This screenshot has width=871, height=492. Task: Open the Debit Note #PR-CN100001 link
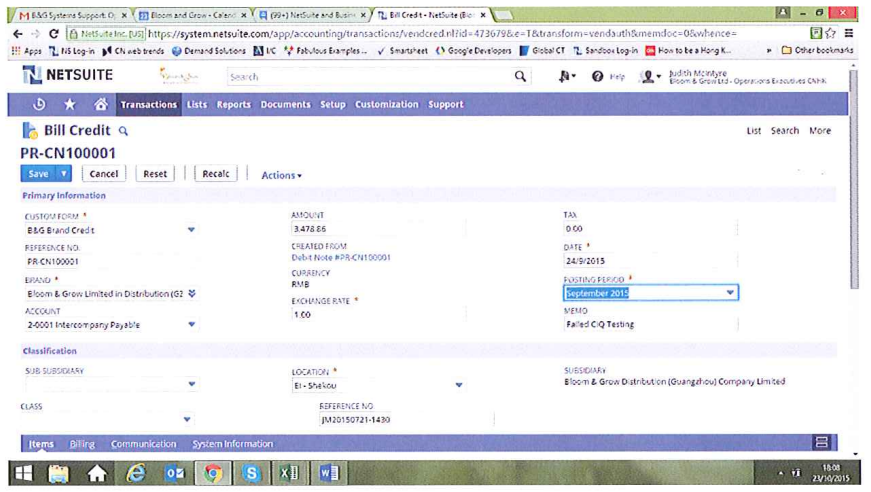pos(341,258)
